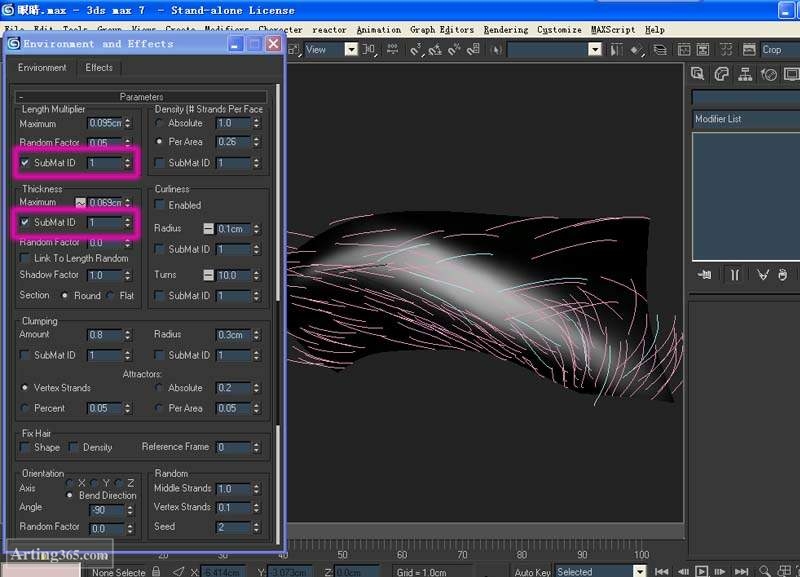
Task: Click the Align tool icon
Action: [x=636, y=49]
